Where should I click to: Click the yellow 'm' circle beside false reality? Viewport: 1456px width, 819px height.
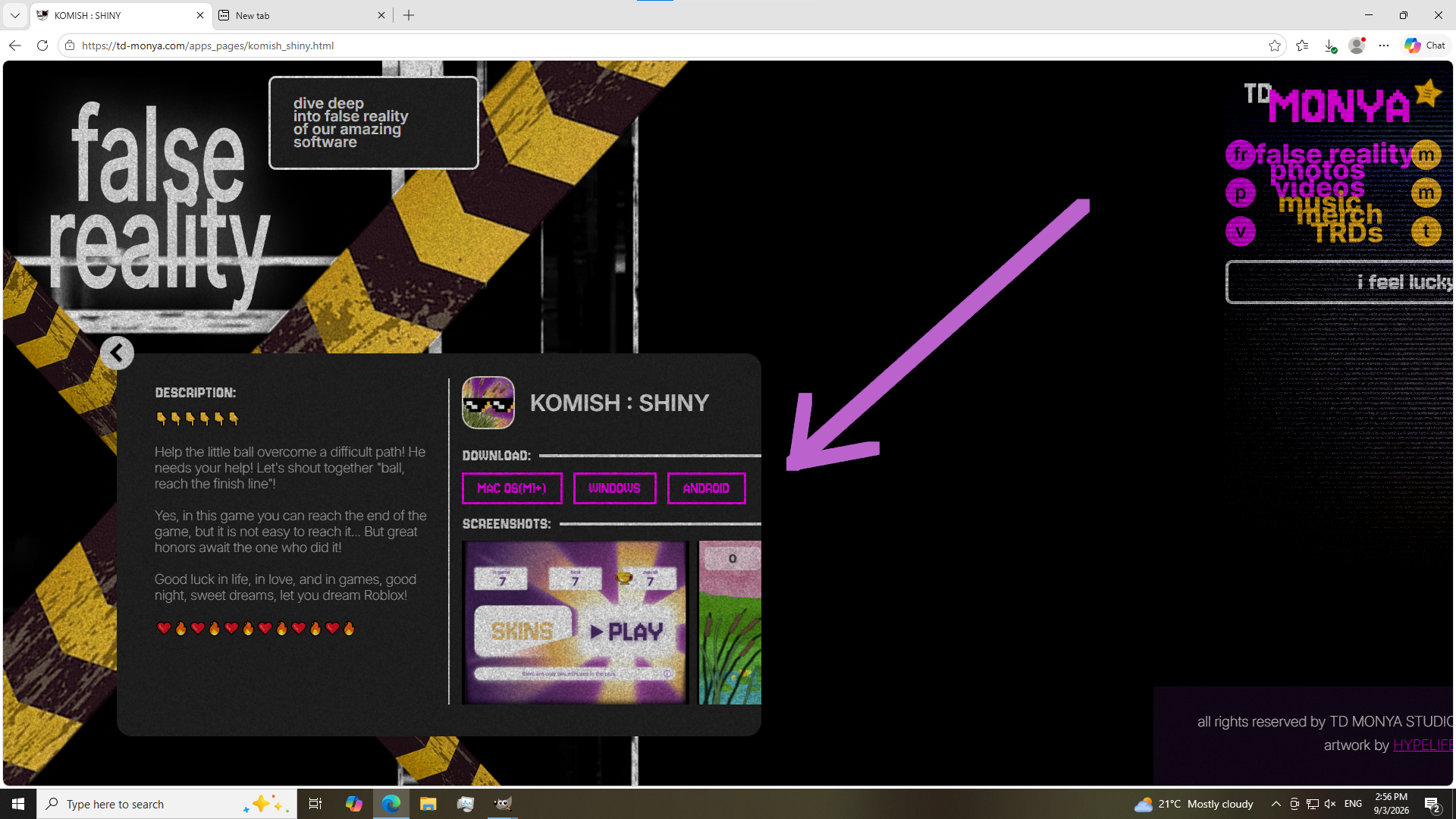point(1426,155)
